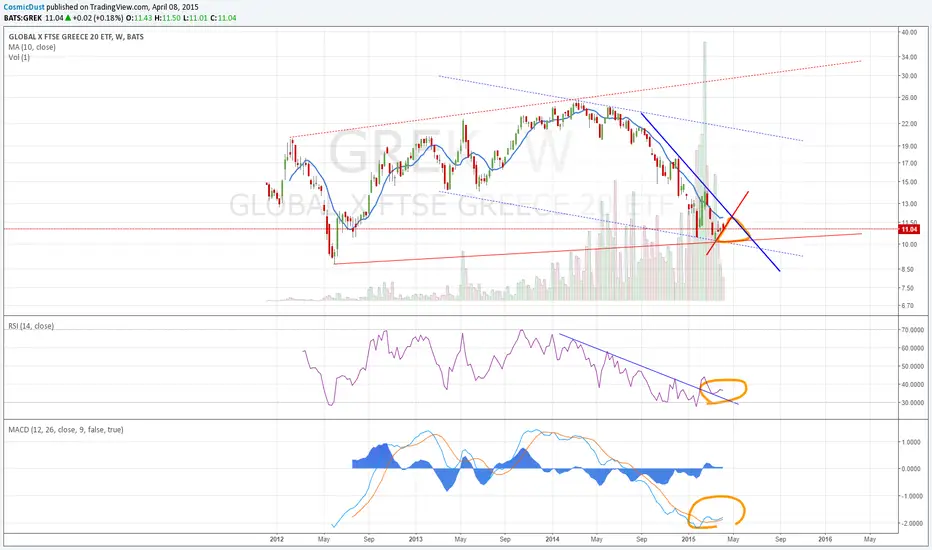Click the 0.0000 MACD scale label
932x550 pixels.
(911, 469)
